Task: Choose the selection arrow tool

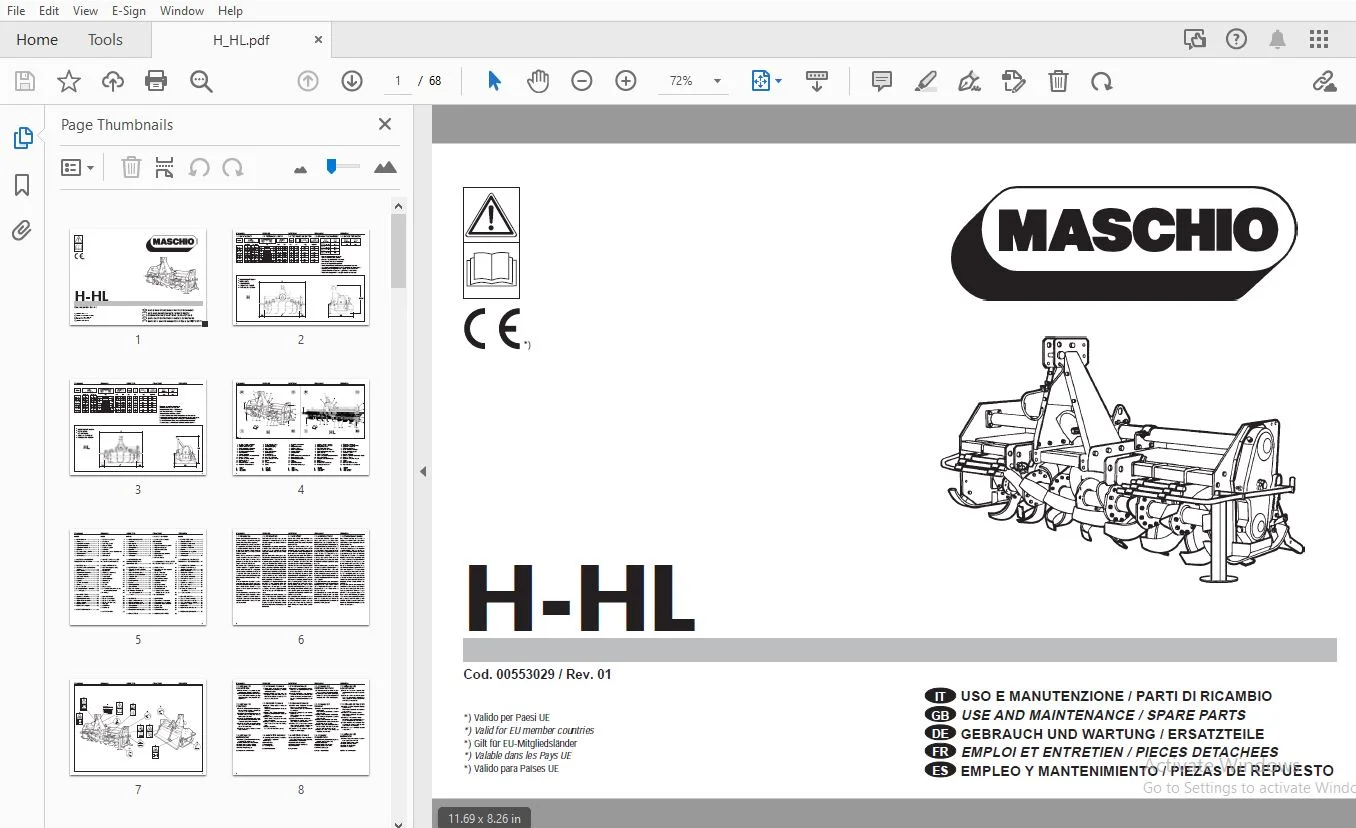Action: pyautogui.click(x=494, y=82)
